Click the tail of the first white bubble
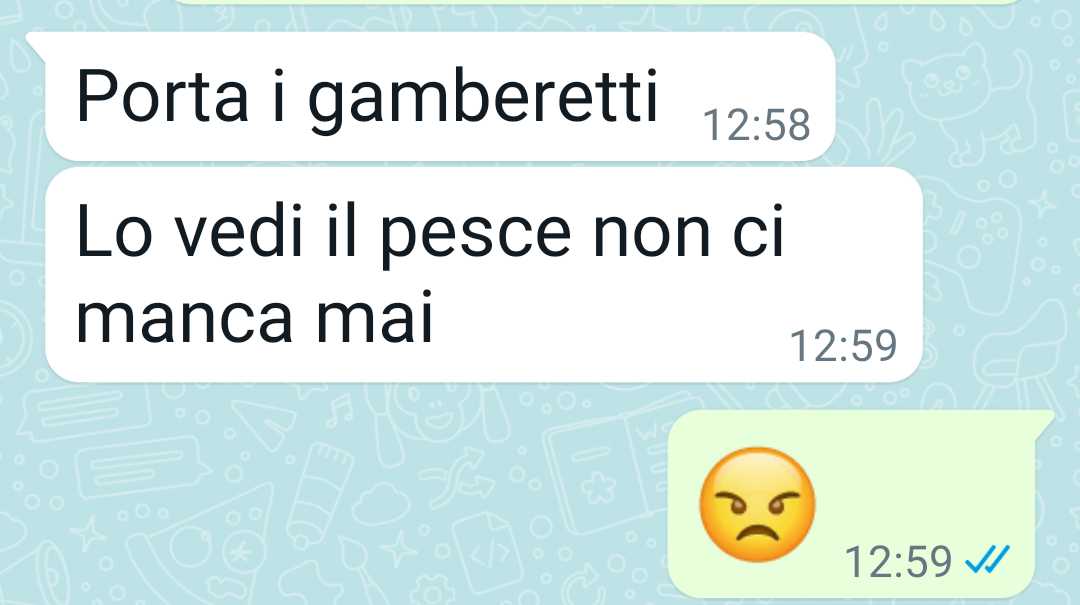This screenshot has width=1080, height=605. [36, 45]
